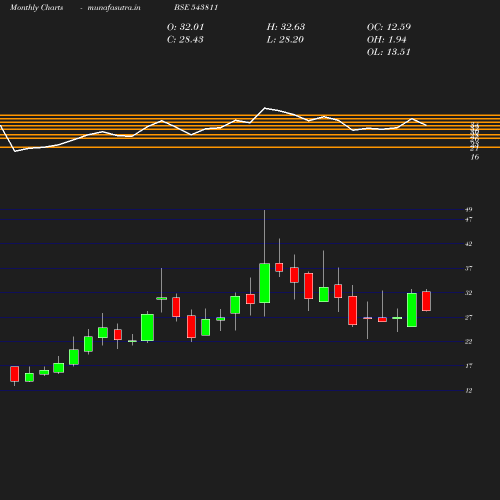
Task: Click the price axis label 12
Action: point(469,390)
